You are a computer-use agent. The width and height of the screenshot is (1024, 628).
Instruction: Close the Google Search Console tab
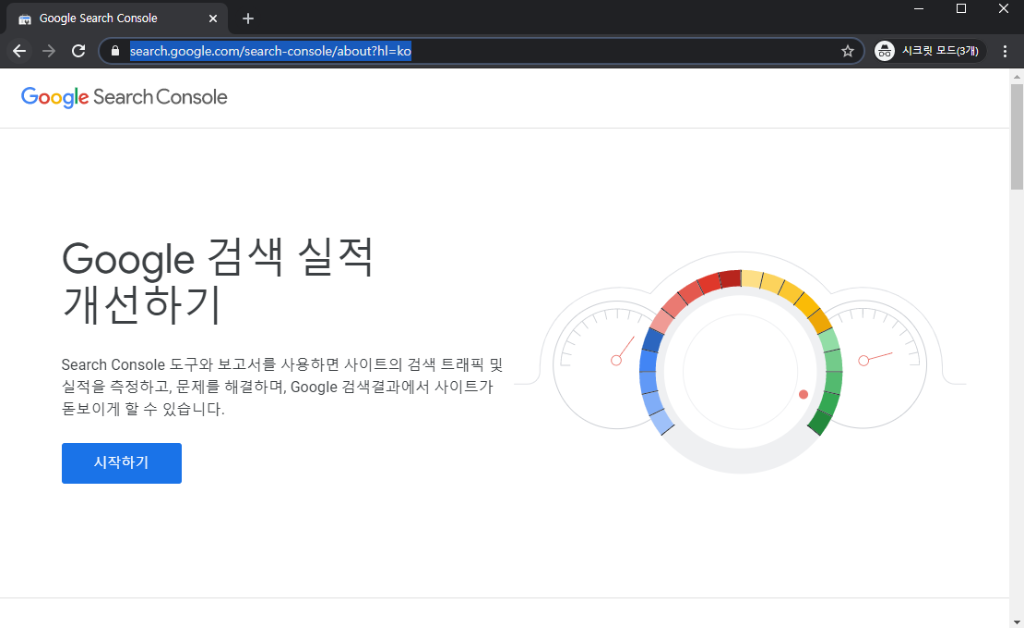tap(213, 18)
